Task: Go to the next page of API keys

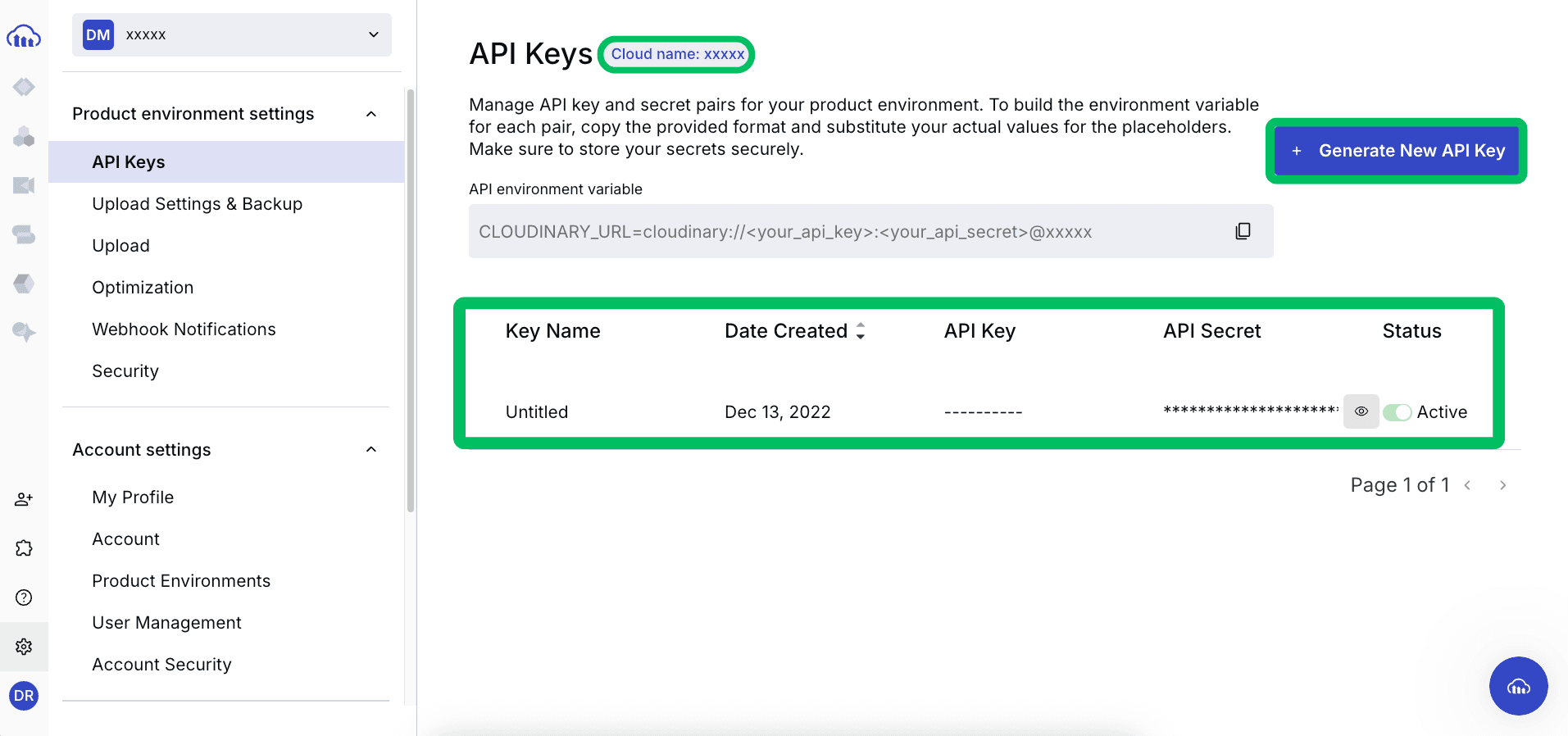Action: (1503, 484)
